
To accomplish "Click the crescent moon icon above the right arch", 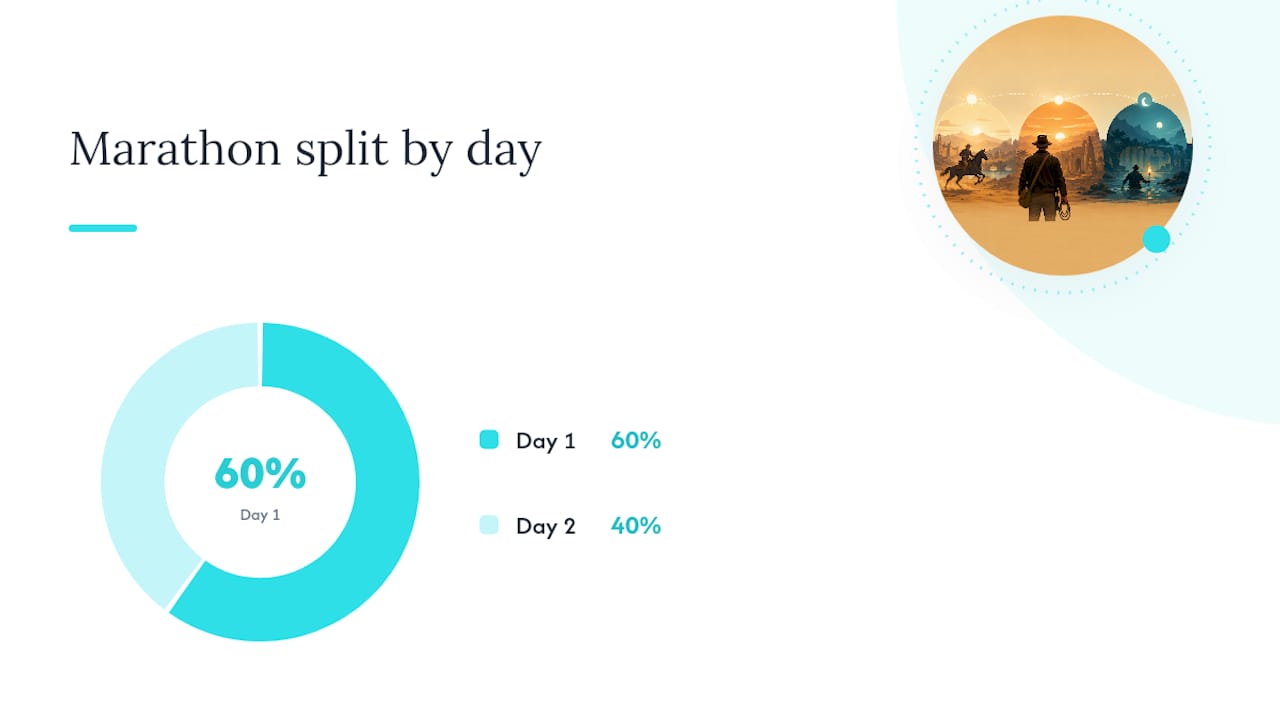I will click(1145, 99).
